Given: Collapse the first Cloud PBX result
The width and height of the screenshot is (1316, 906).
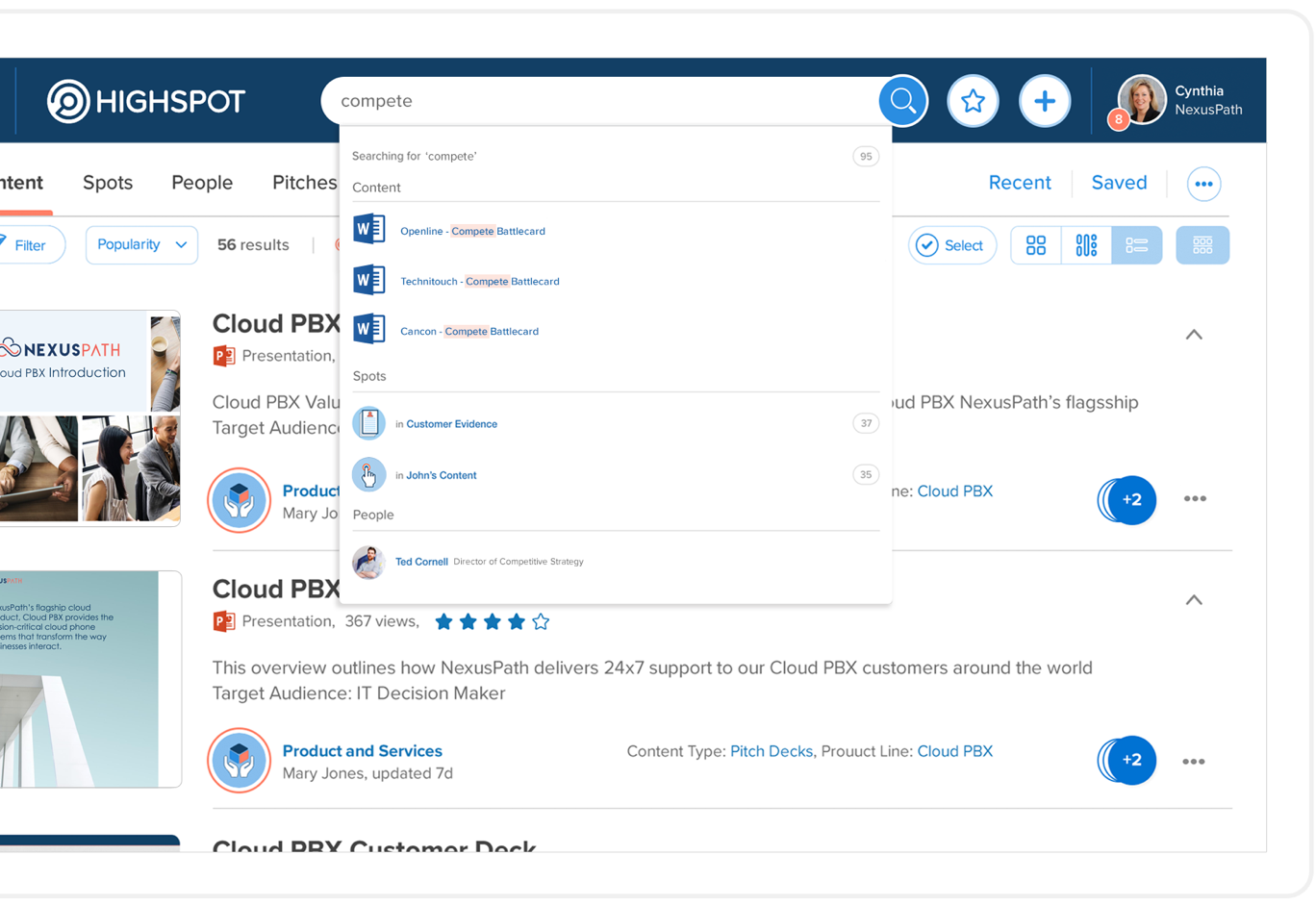Looking at the screenshot, I should click(1194, 335).
